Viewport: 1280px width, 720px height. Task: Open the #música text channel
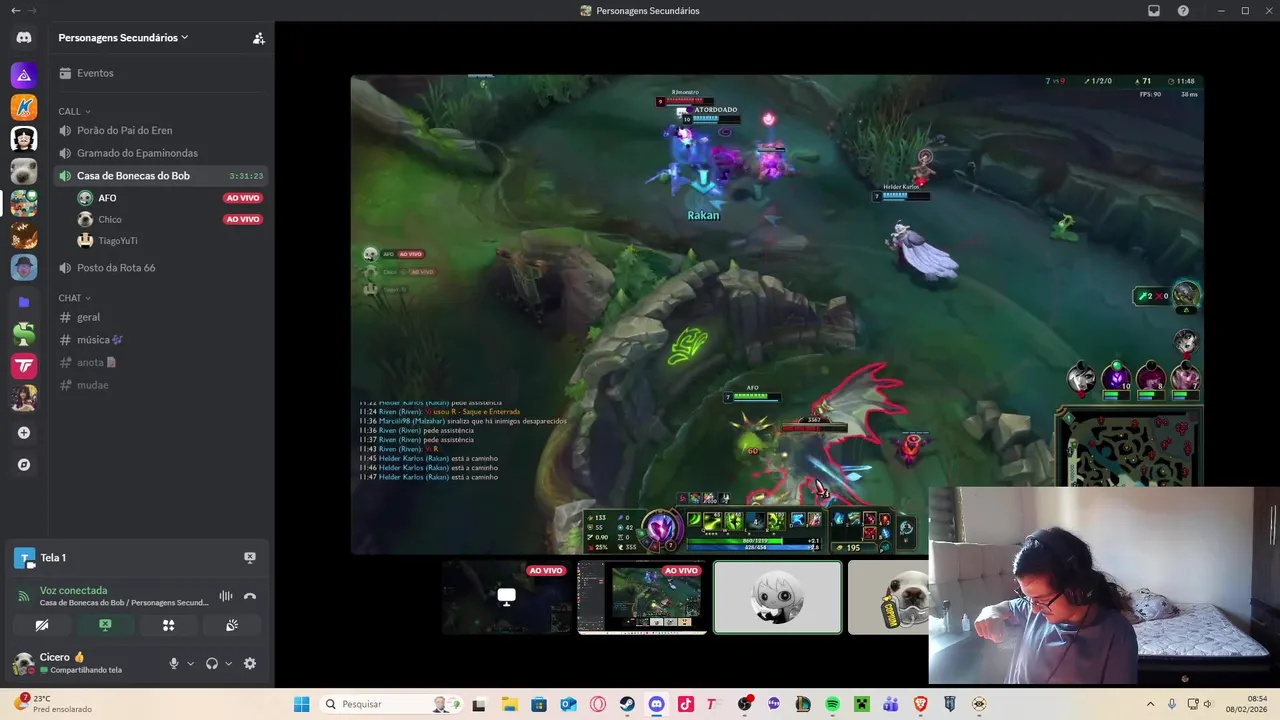pos(160,340)
